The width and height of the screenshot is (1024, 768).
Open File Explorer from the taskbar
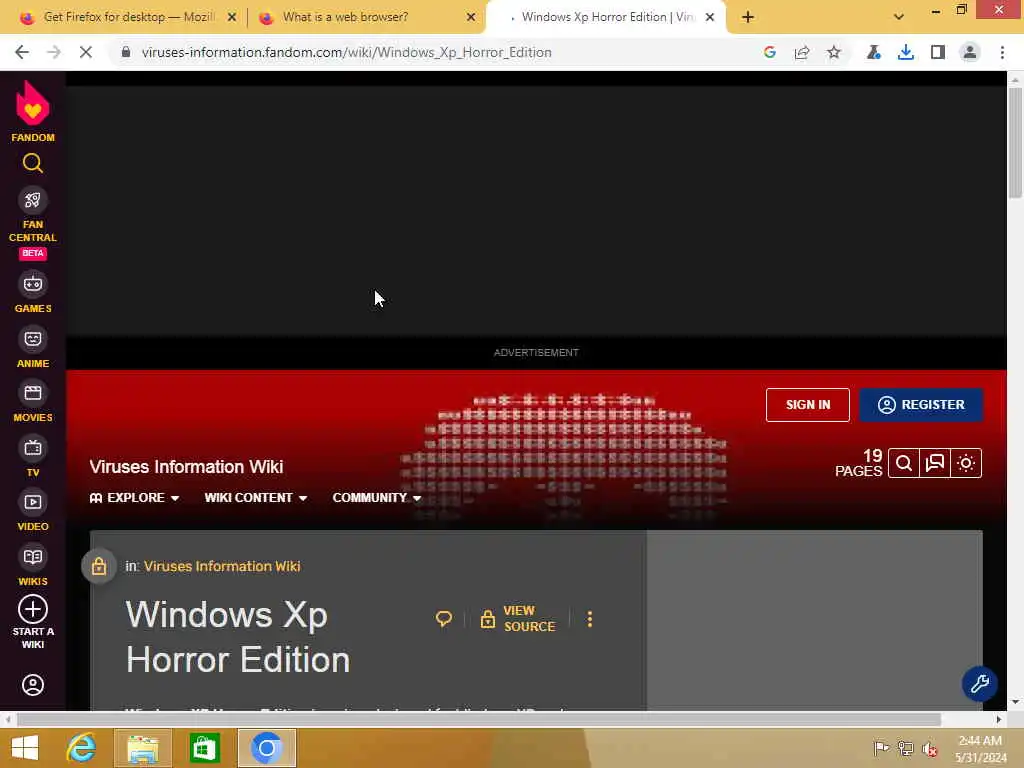pyautogui.click(x=143, y=748)
